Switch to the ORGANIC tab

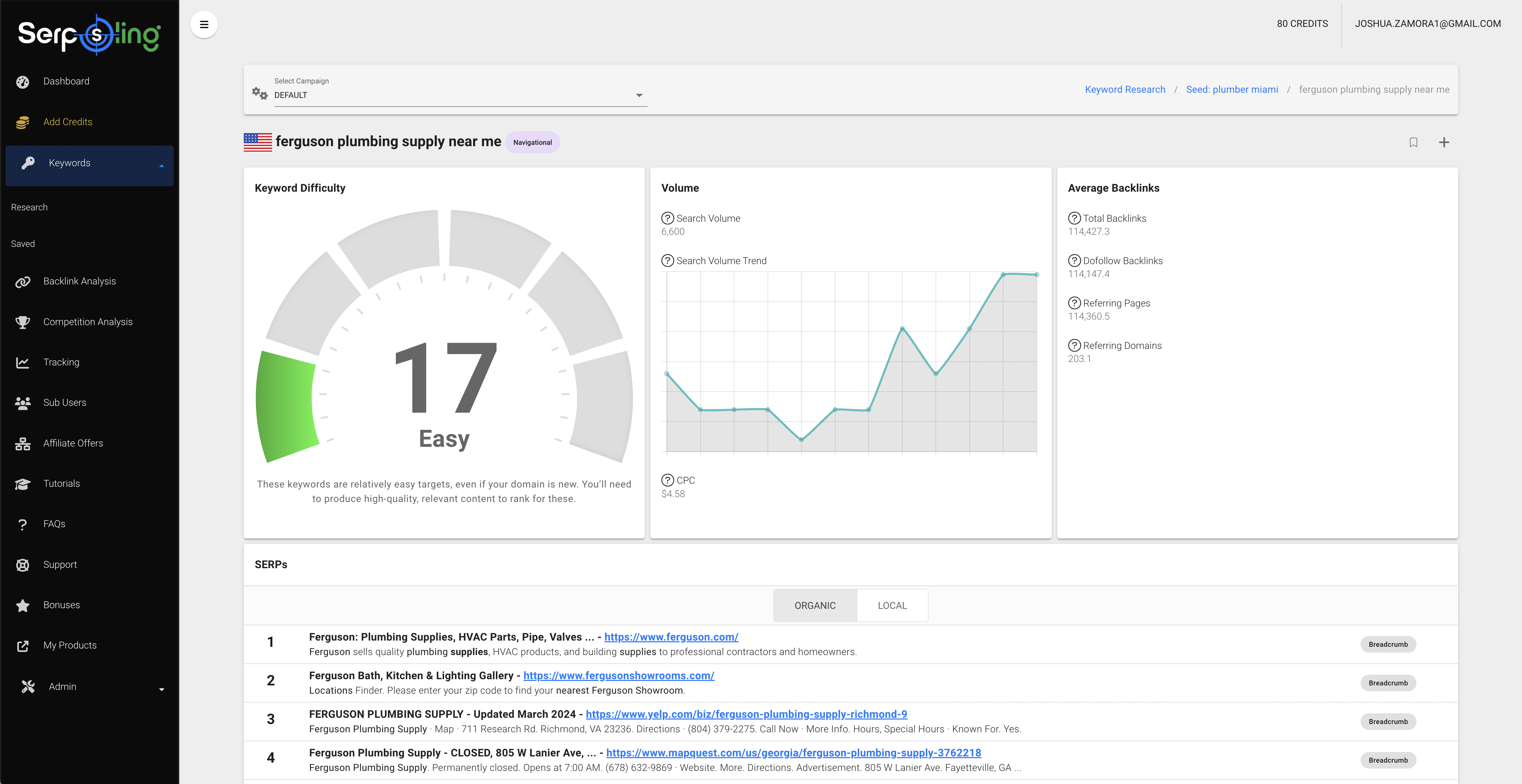pos(815,605)
